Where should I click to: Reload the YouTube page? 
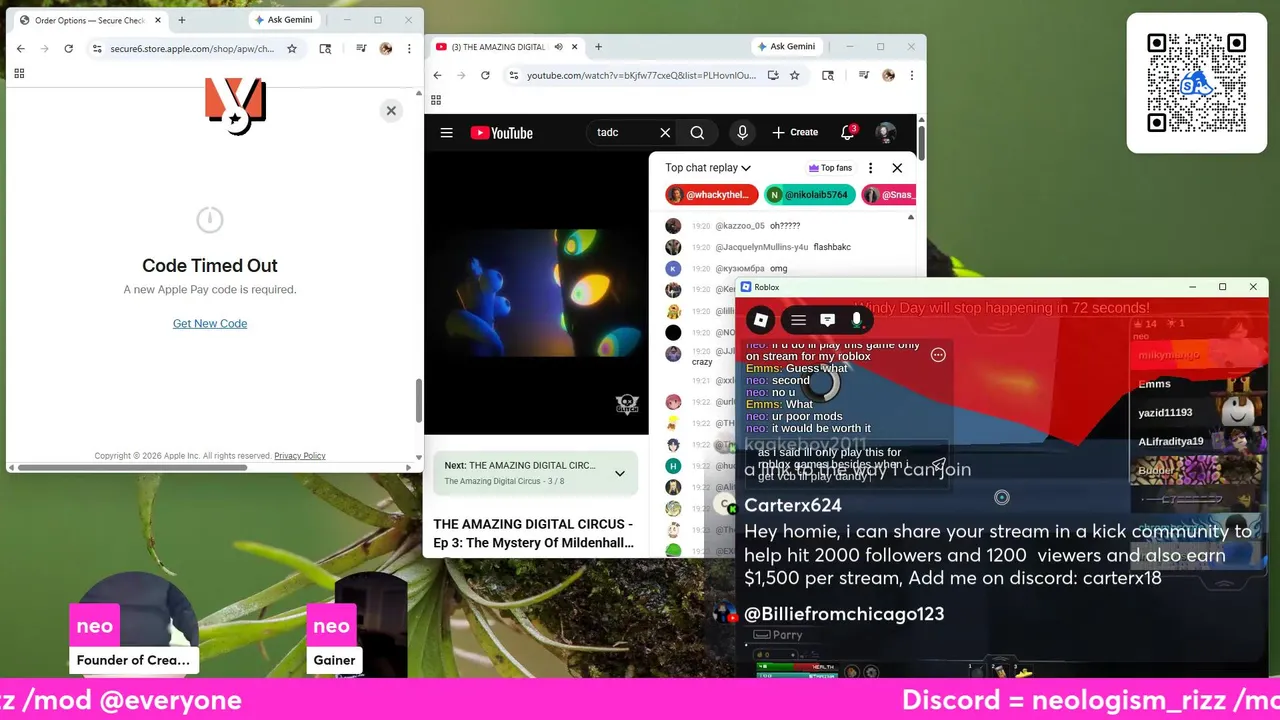click(x=485, y=75)
